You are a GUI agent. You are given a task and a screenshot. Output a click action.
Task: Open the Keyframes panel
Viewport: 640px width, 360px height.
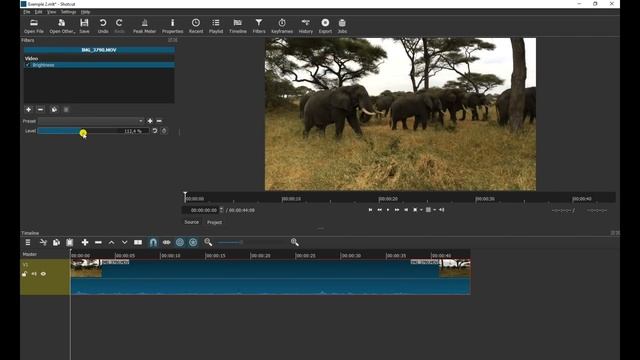(x=282, y=26)
